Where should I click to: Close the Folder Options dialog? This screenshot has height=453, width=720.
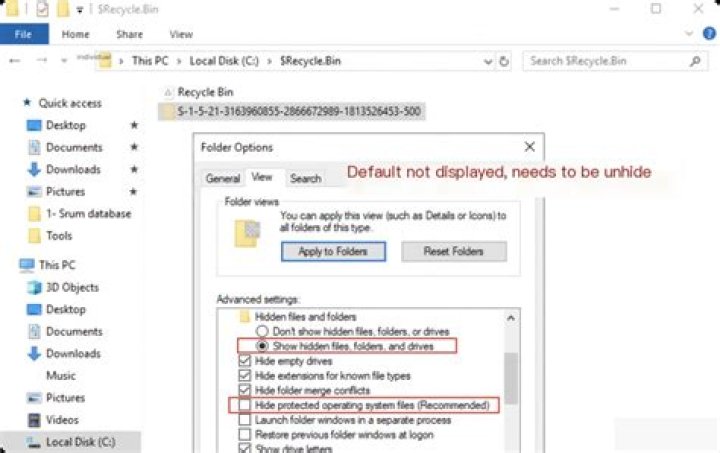coord(529,147)
